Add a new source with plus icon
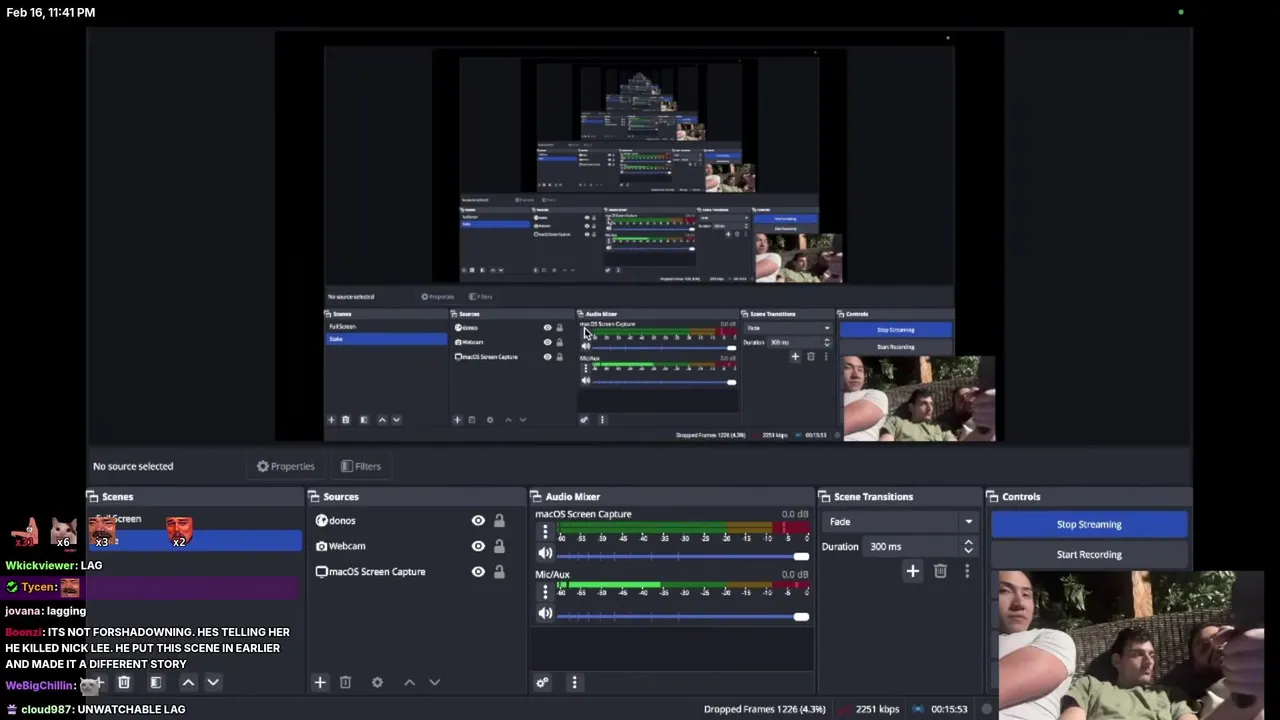The height and width of the screenshot is (720, 1280). [320, 682]
